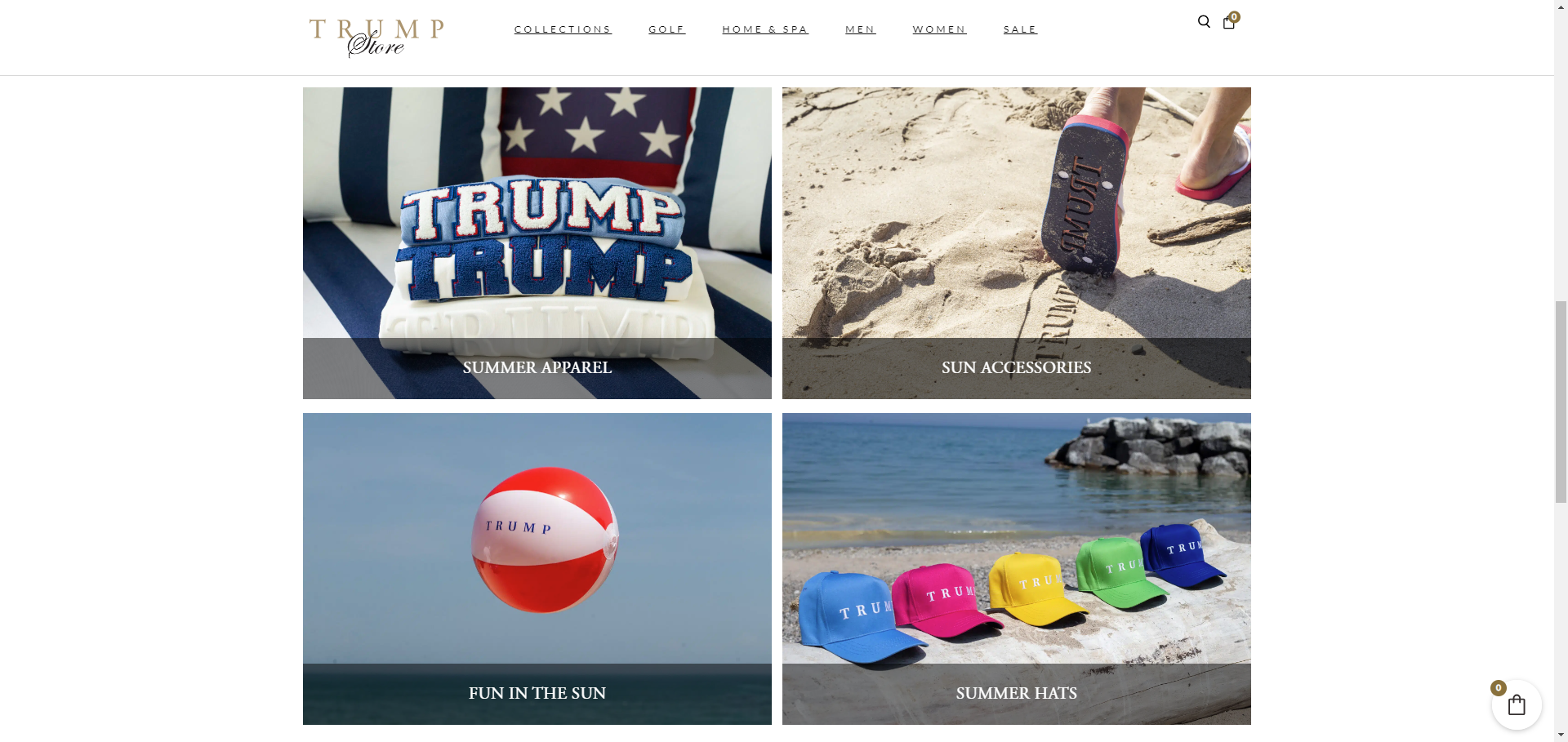This screenshot has width=1568, height=742.
Task: Open the Men menu
Action: (x=861, y=29)
